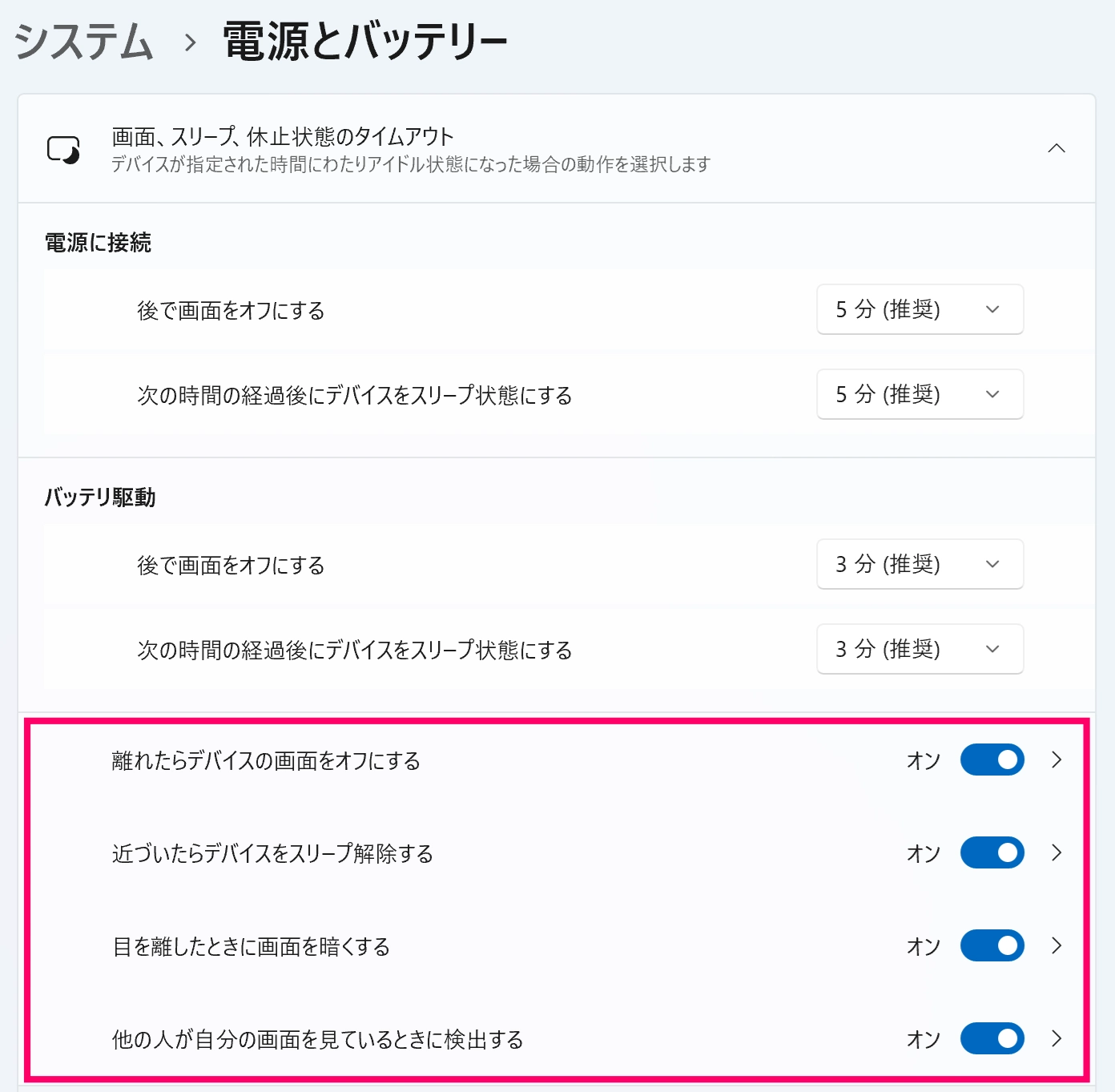Click the 画面、スリープ、休止状態のタイムアウト title text
The width and height of the screenshot is (1115, 1092).
(x=283, y=137)
